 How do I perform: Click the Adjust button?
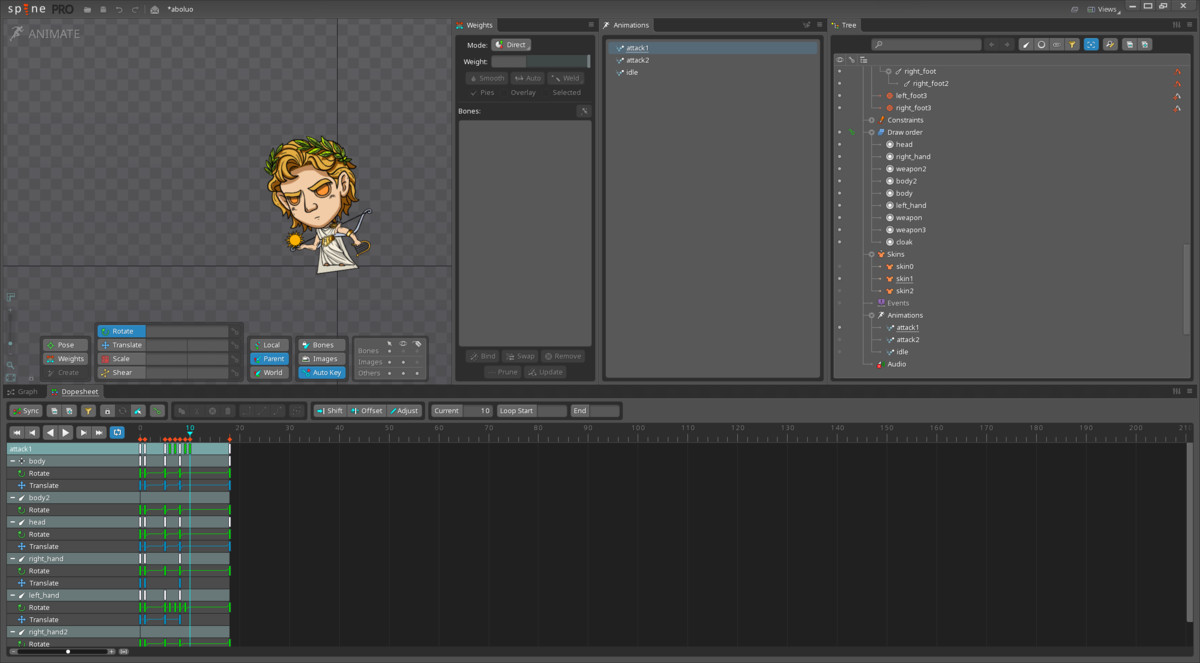pos(404,411)
